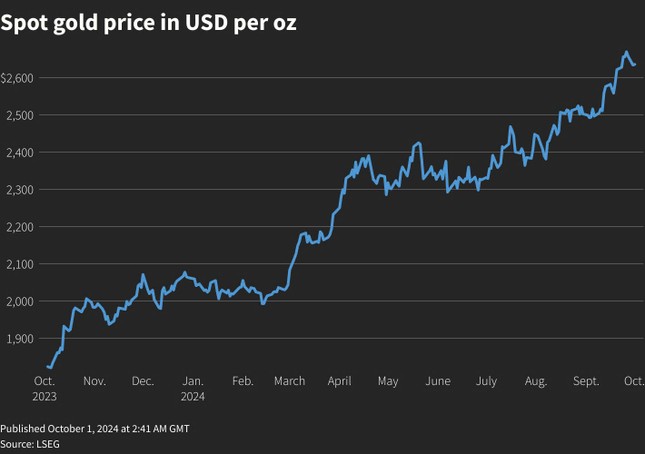
Task: Click the chart title 'Spot gold price in USD per oz'
Action: tap(148, 24)
